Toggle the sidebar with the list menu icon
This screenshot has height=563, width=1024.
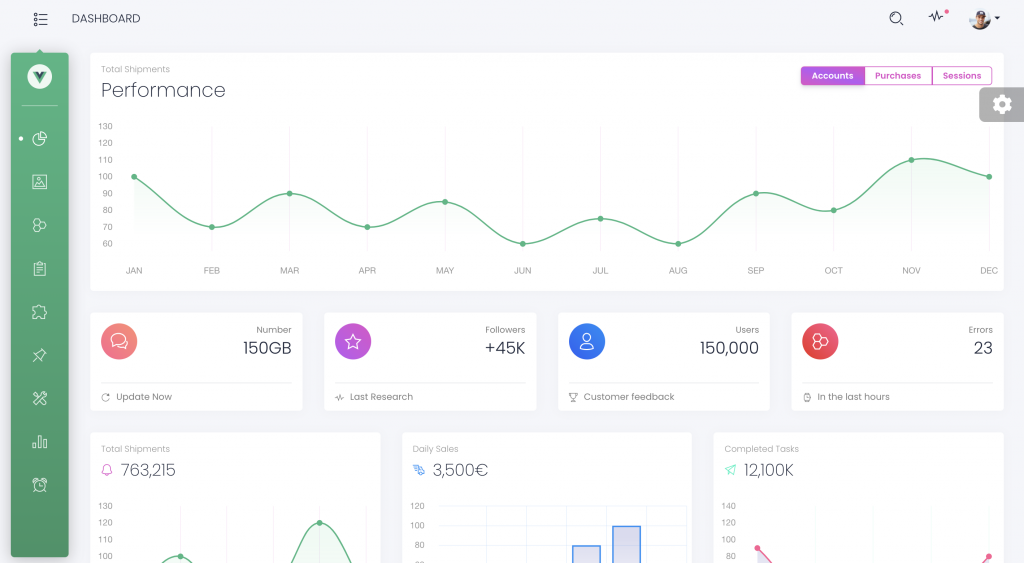coord(40,19)
